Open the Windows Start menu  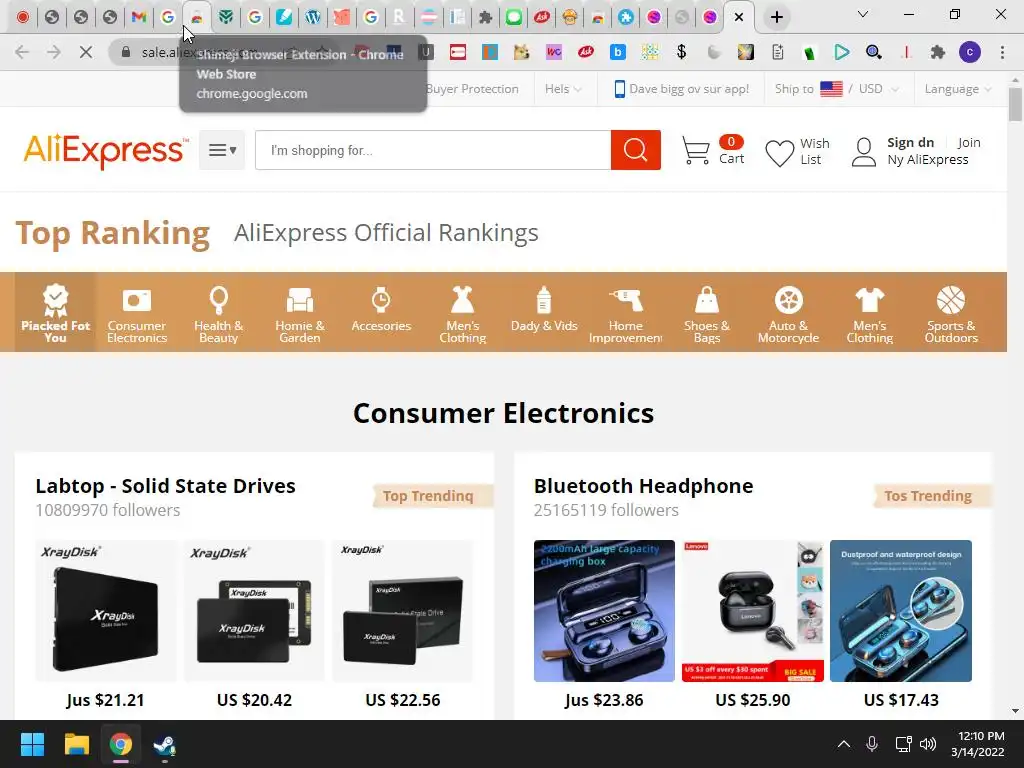click(x=32, y=744)
